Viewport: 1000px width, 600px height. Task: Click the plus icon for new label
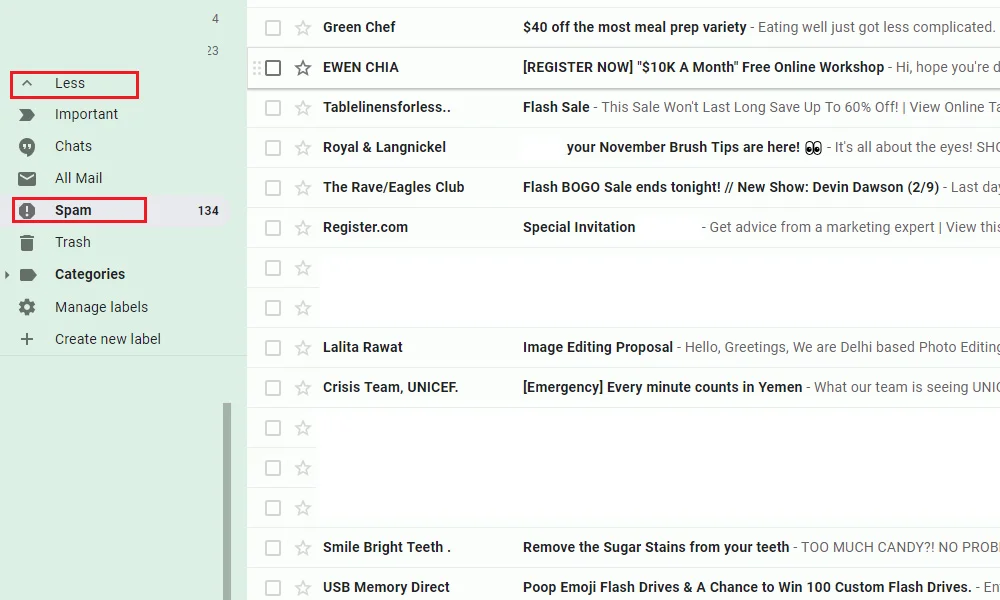[x=27, y=339]
